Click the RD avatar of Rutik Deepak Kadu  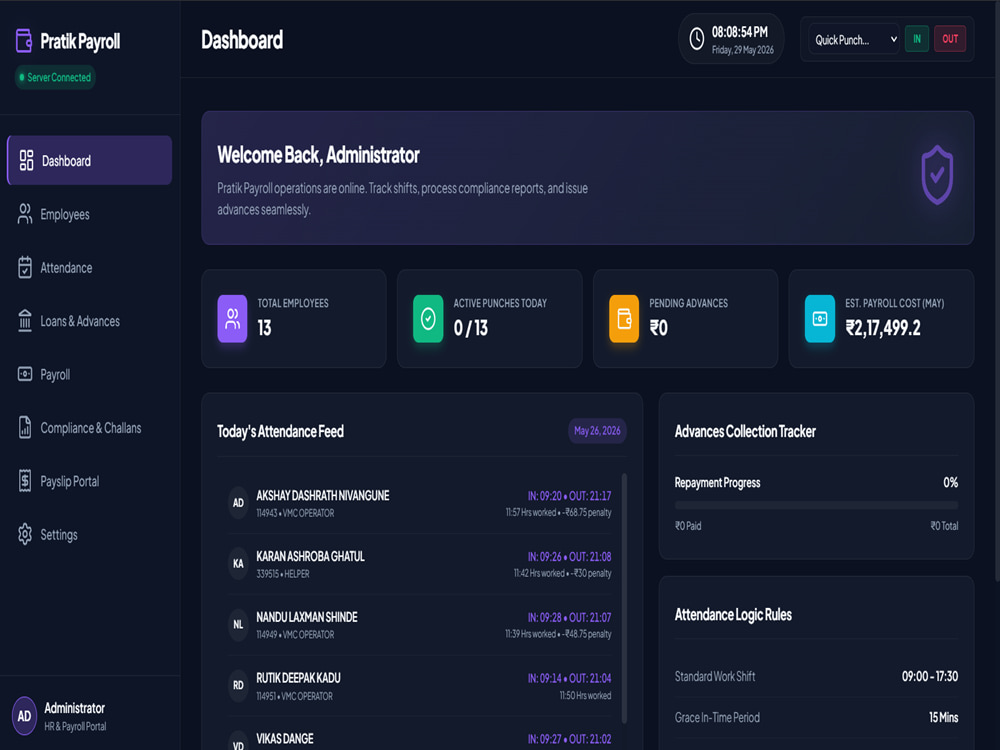238,686
